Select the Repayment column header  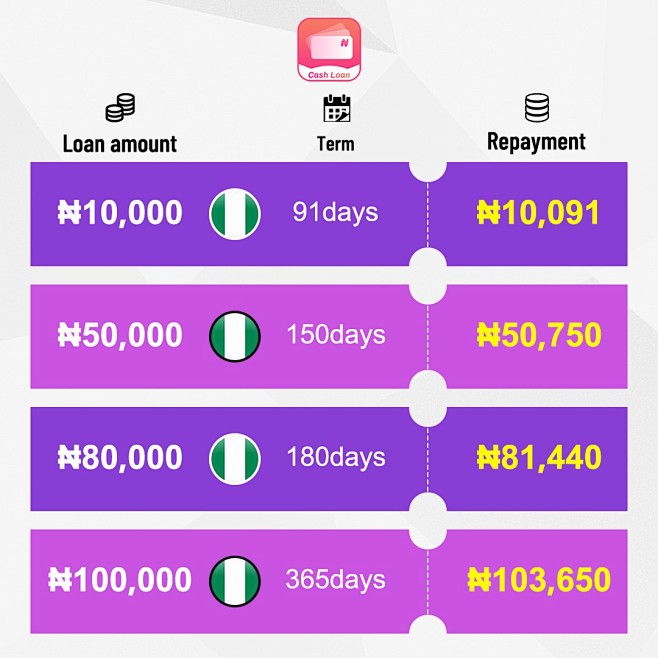(536, 142)
